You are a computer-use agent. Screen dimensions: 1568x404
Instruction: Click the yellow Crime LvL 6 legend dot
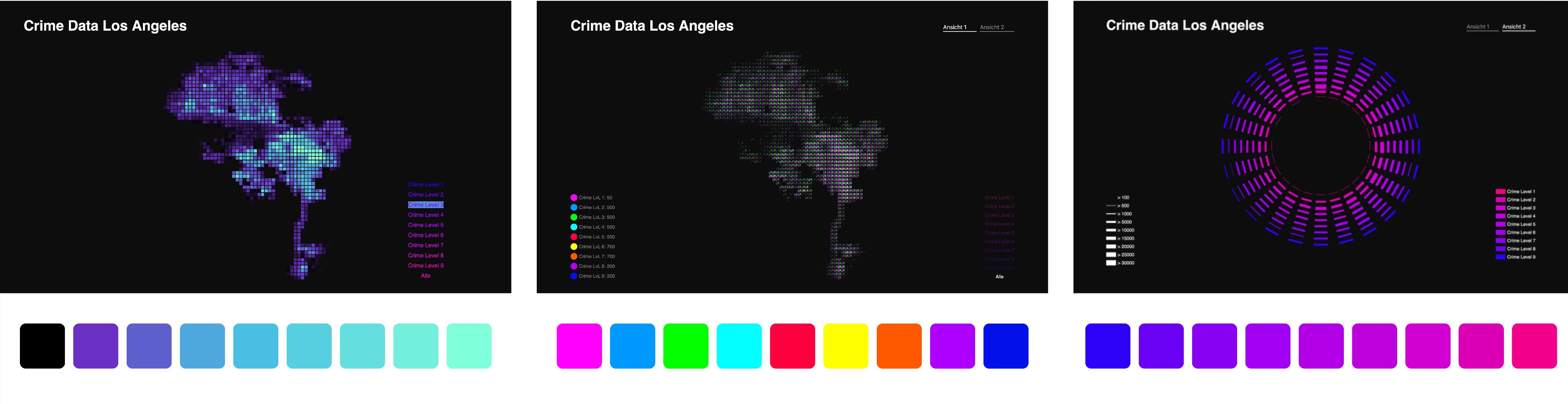click(x=573, y=246)
